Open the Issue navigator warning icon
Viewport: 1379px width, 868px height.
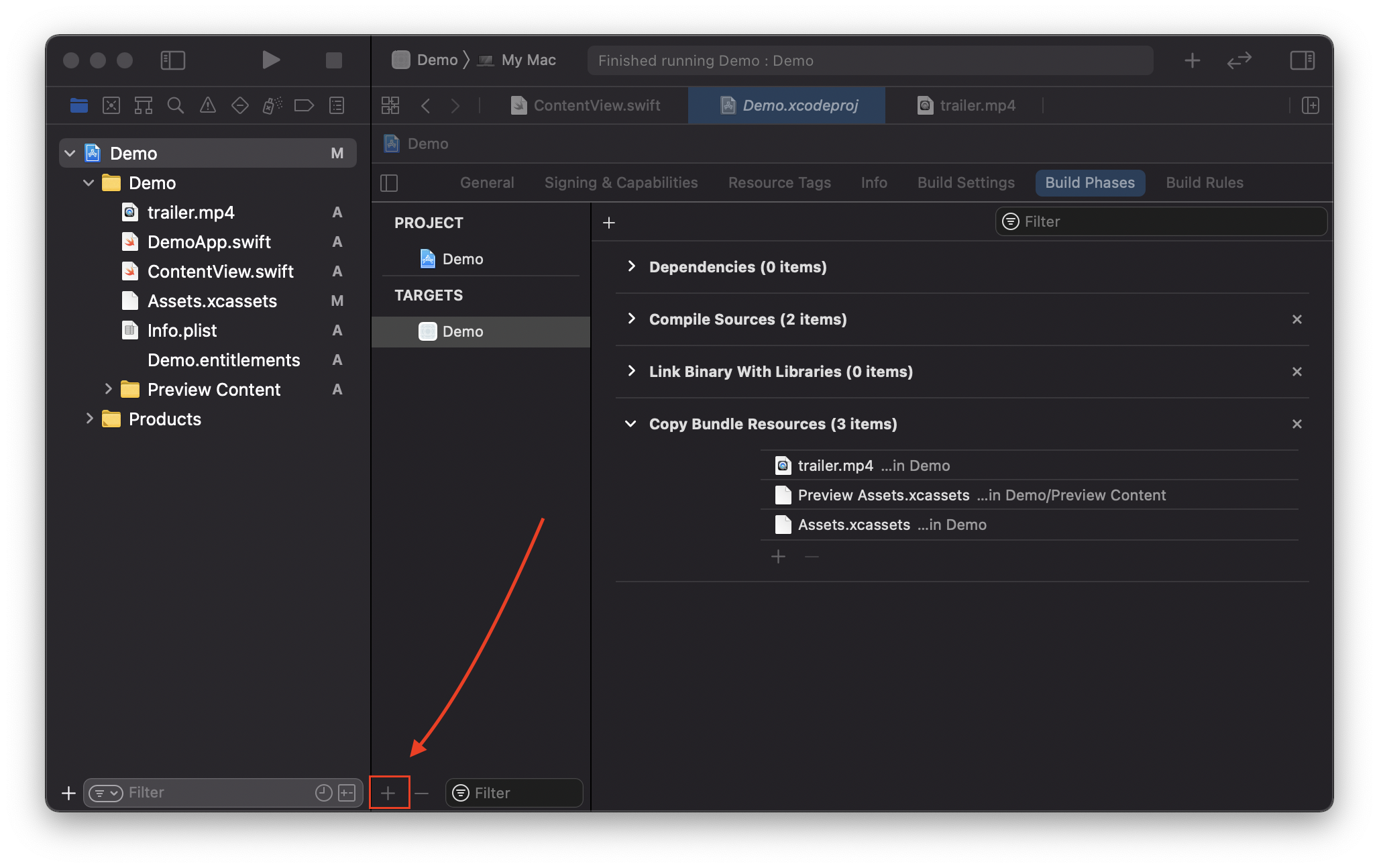[x=208, y=105]
